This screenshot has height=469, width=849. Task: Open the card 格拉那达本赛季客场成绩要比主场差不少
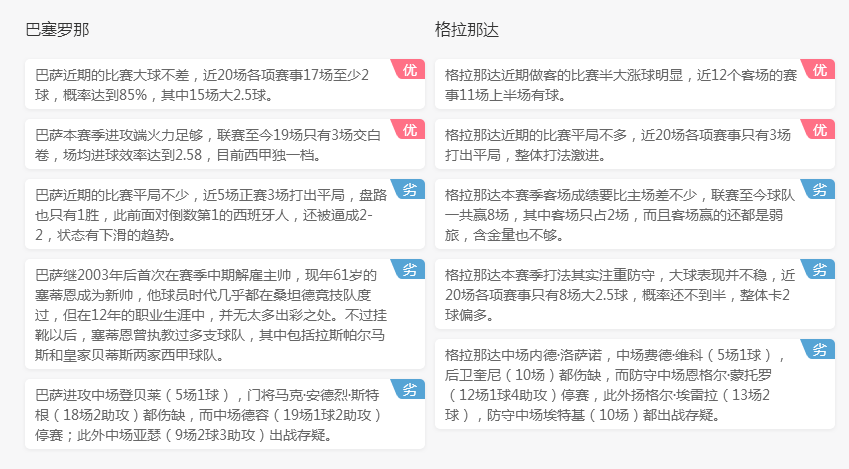(635, 214)
